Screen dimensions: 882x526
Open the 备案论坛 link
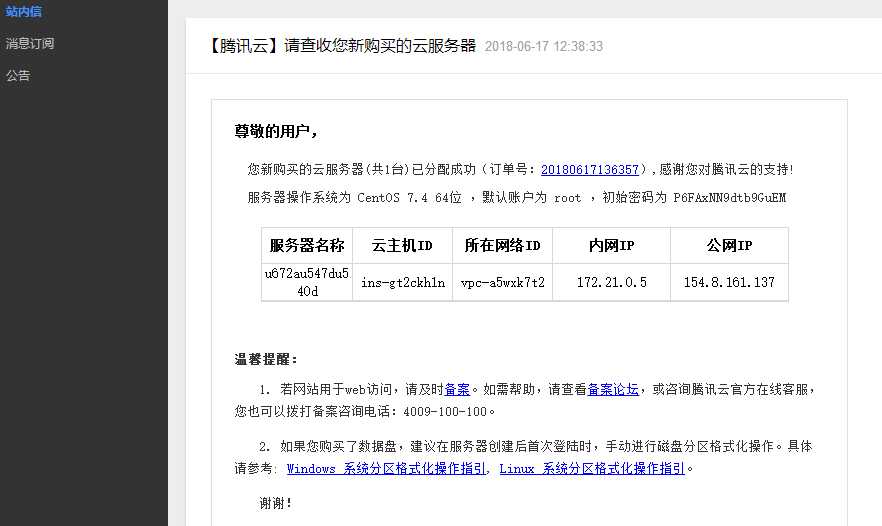(613, 389)
